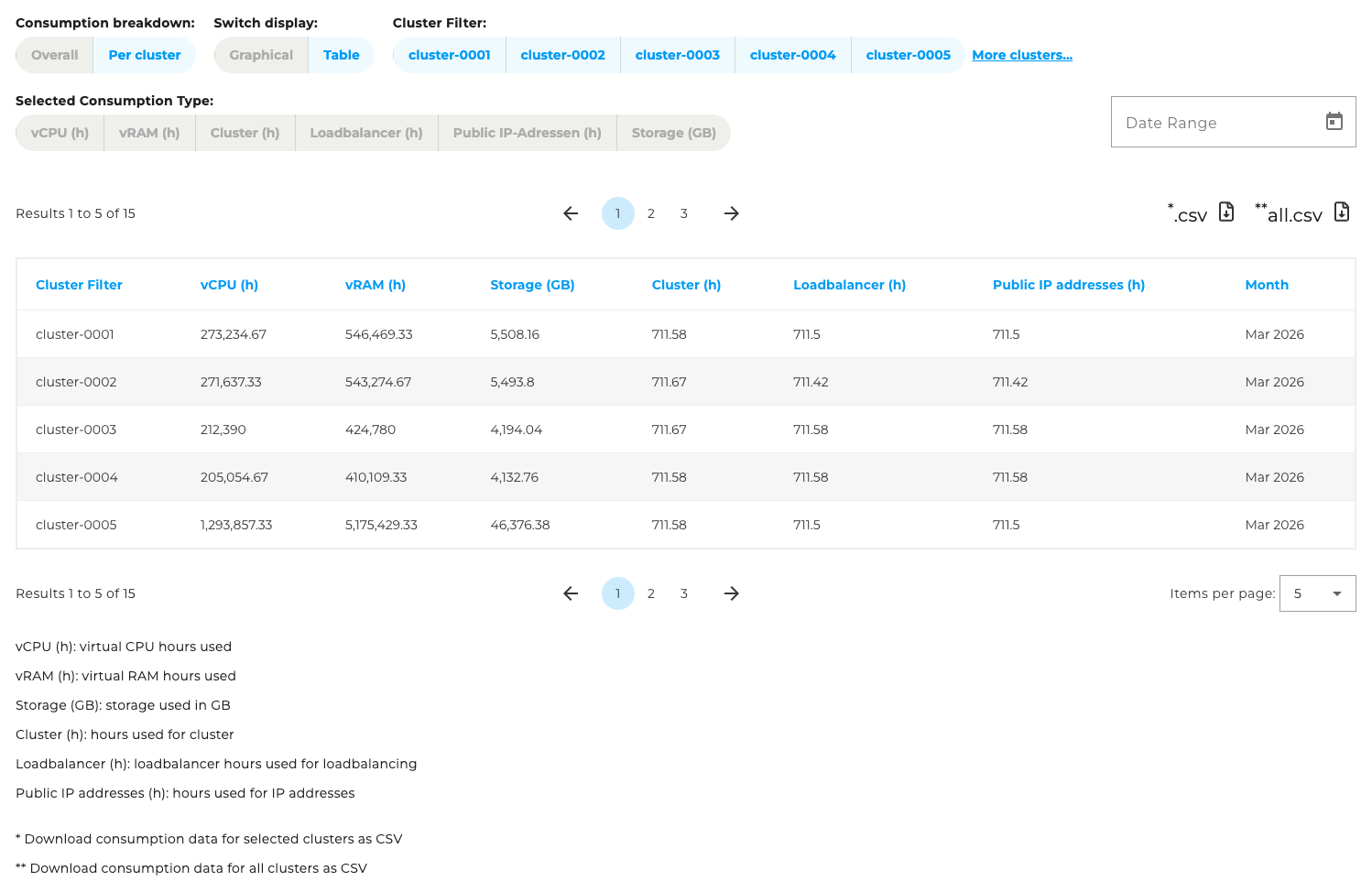Sort by Storage (GB) column header
This screenshot has width=1372, height=892.
pos(532,285)
